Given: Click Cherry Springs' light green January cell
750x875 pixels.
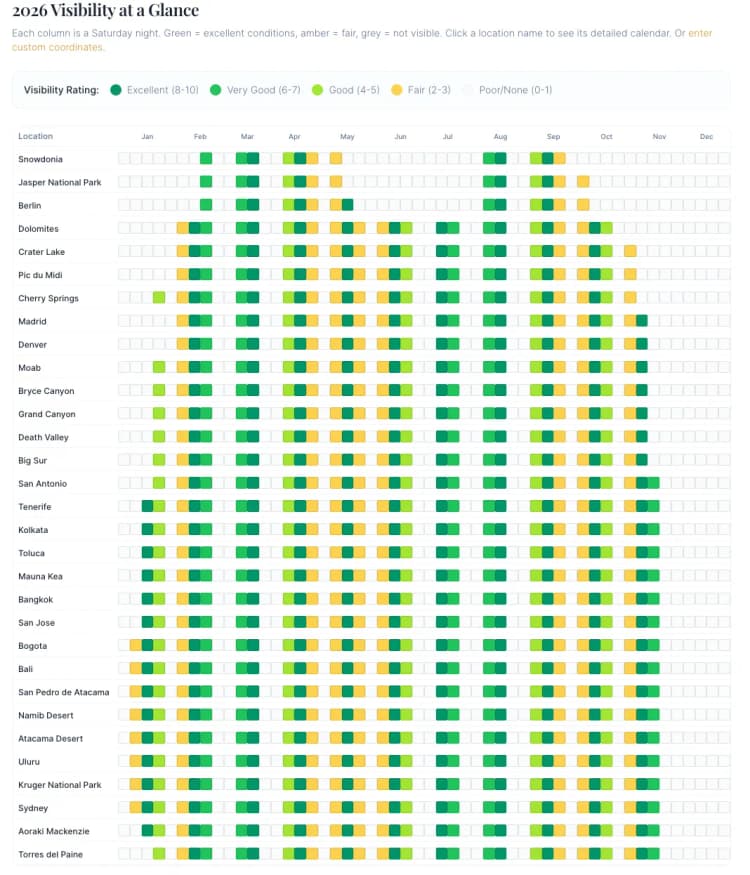Looking at the screenshot, I should click(x=159, y=298).
